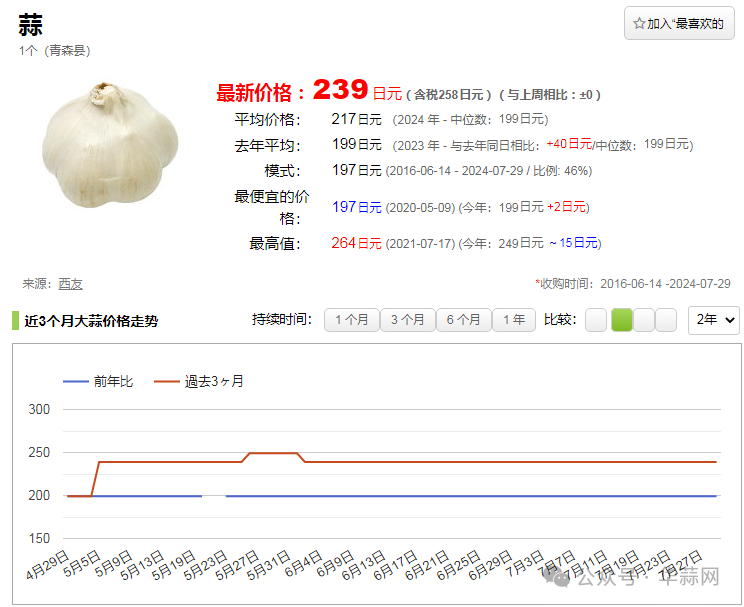Screen dimensions: 744x607
Task: Click the lowest price 197日元 blue value
Action: click(x=356, y=207)
